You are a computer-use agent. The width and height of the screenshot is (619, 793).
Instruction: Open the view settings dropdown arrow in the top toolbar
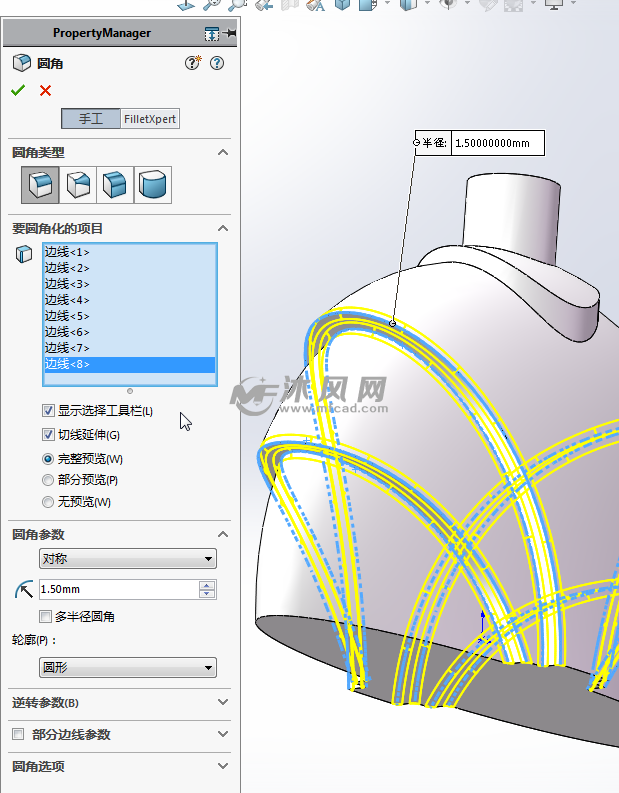[x=573, y=3]
